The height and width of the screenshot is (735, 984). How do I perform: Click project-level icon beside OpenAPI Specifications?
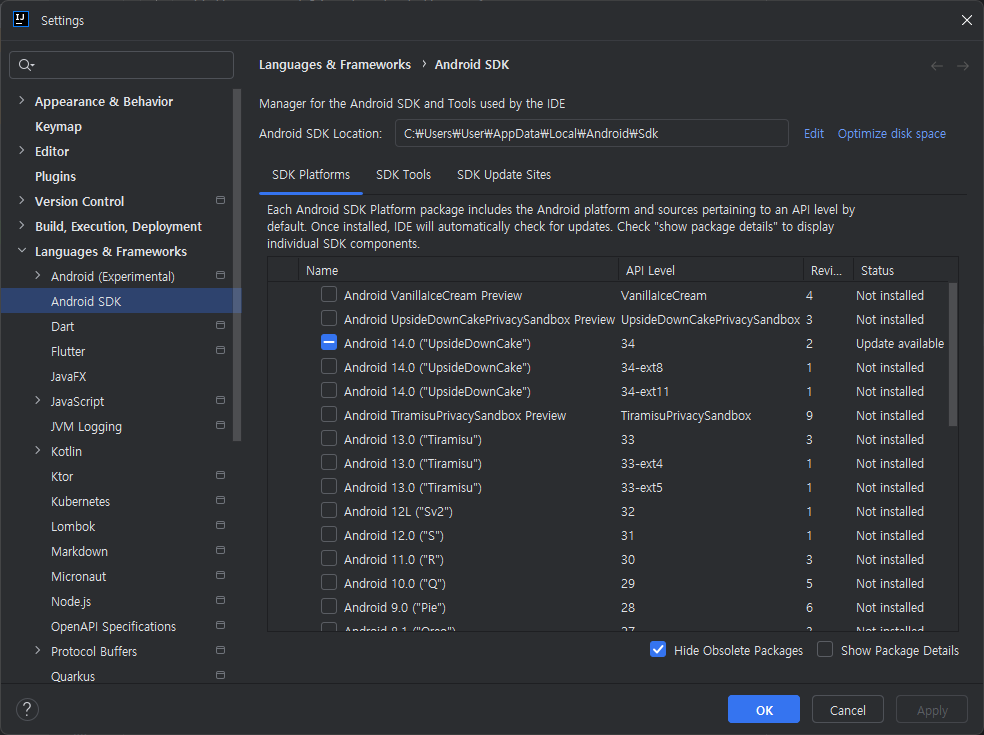220,625
